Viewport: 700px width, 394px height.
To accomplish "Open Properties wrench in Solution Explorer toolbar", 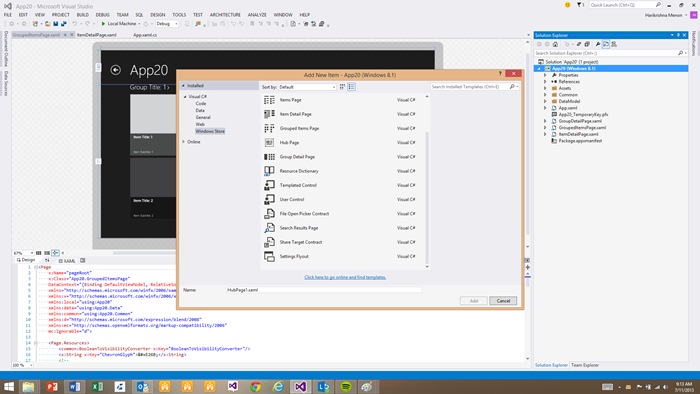I will coord(598,44).
